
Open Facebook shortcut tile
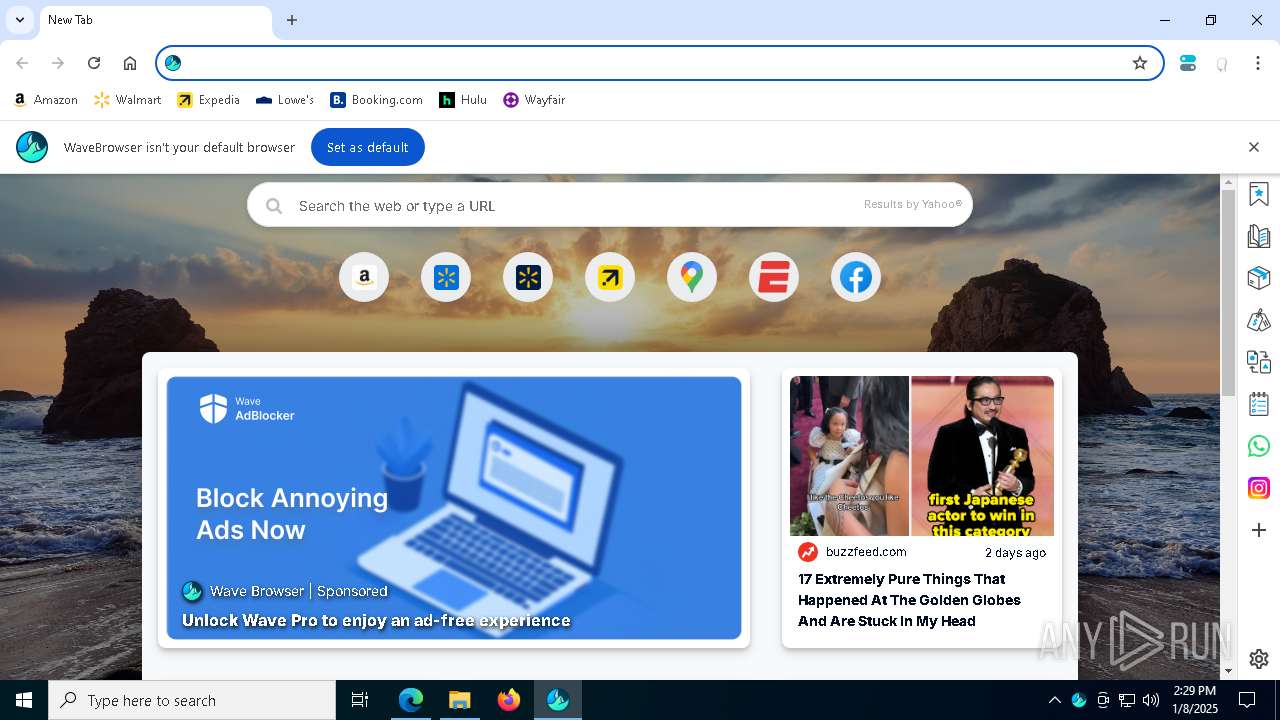pyautogui.click(x=856, y=277)
